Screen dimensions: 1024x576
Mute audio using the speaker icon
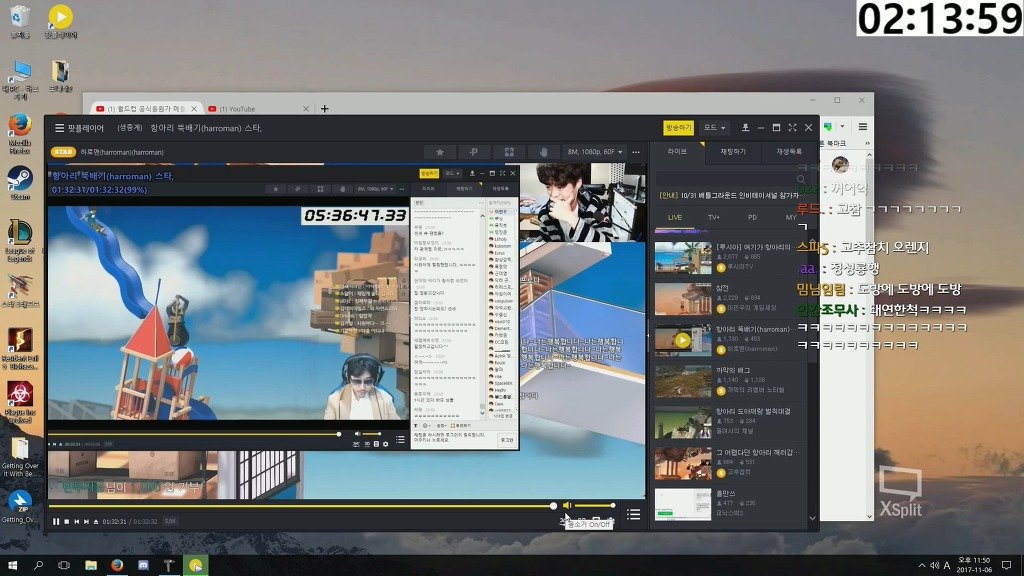(x=567, y=505)
